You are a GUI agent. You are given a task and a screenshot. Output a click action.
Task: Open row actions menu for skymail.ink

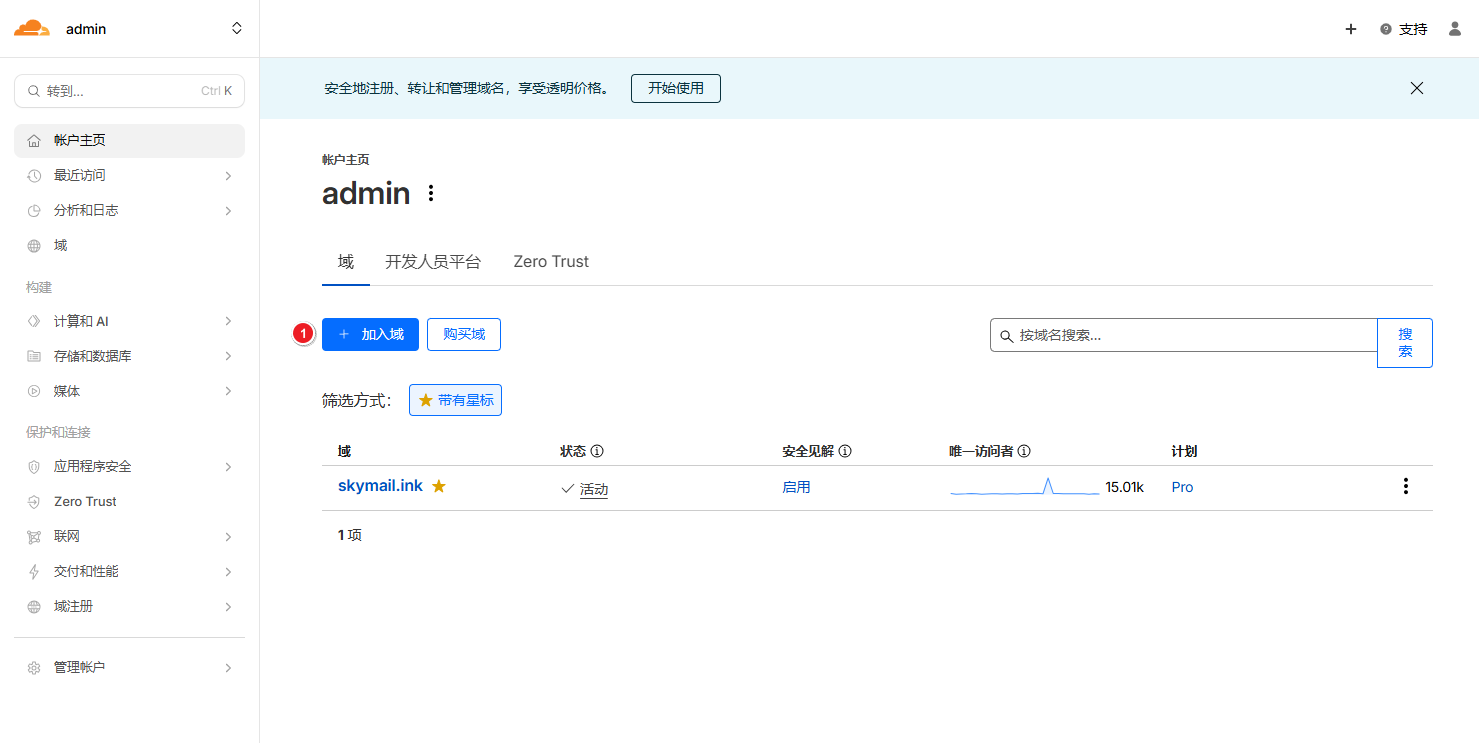click(x=1405, y=487)
